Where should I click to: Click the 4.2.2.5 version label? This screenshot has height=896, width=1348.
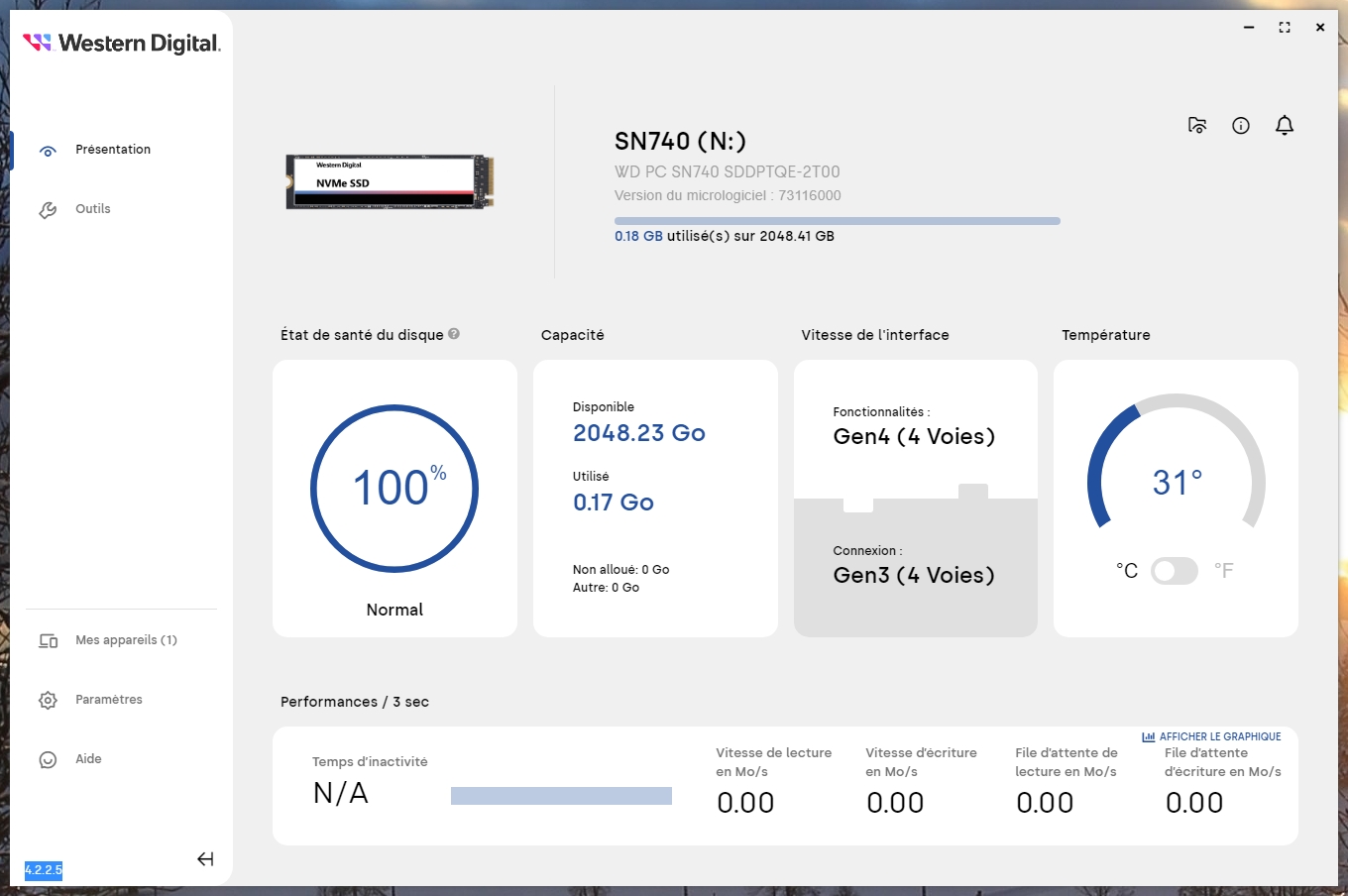43,869
